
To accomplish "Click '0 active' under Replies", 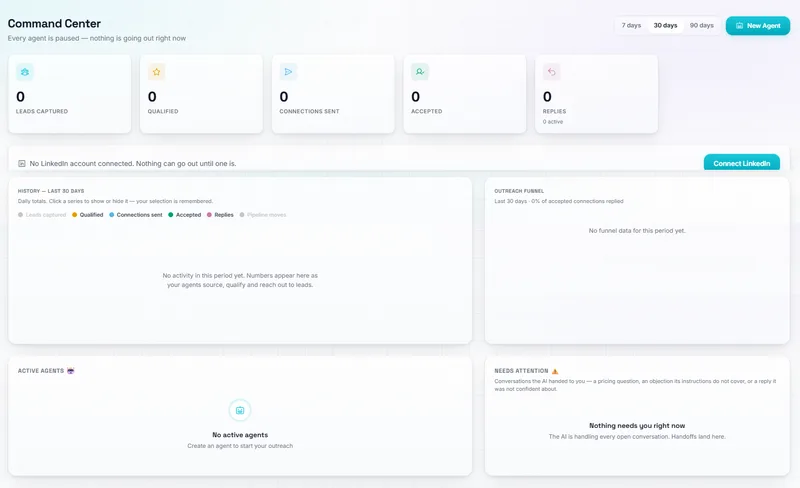I will (553, 121).
